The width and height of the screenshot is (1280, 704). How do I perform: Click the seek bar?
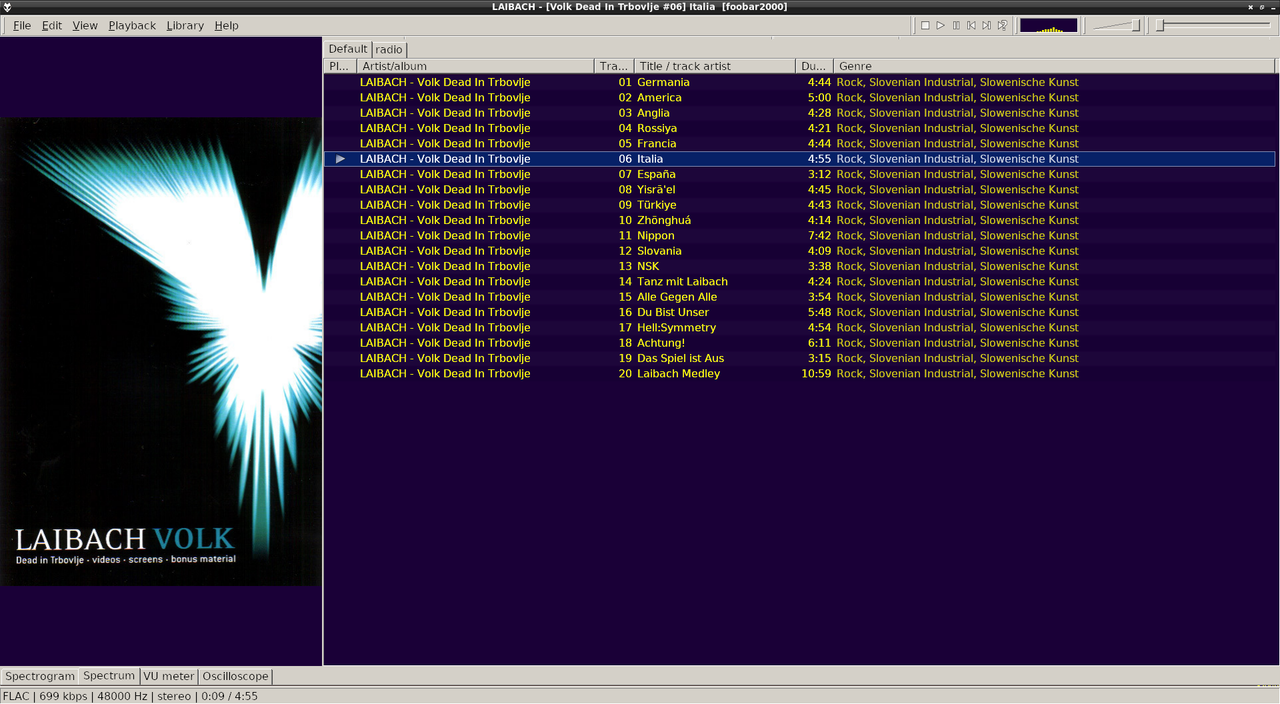click(1213, 25)
